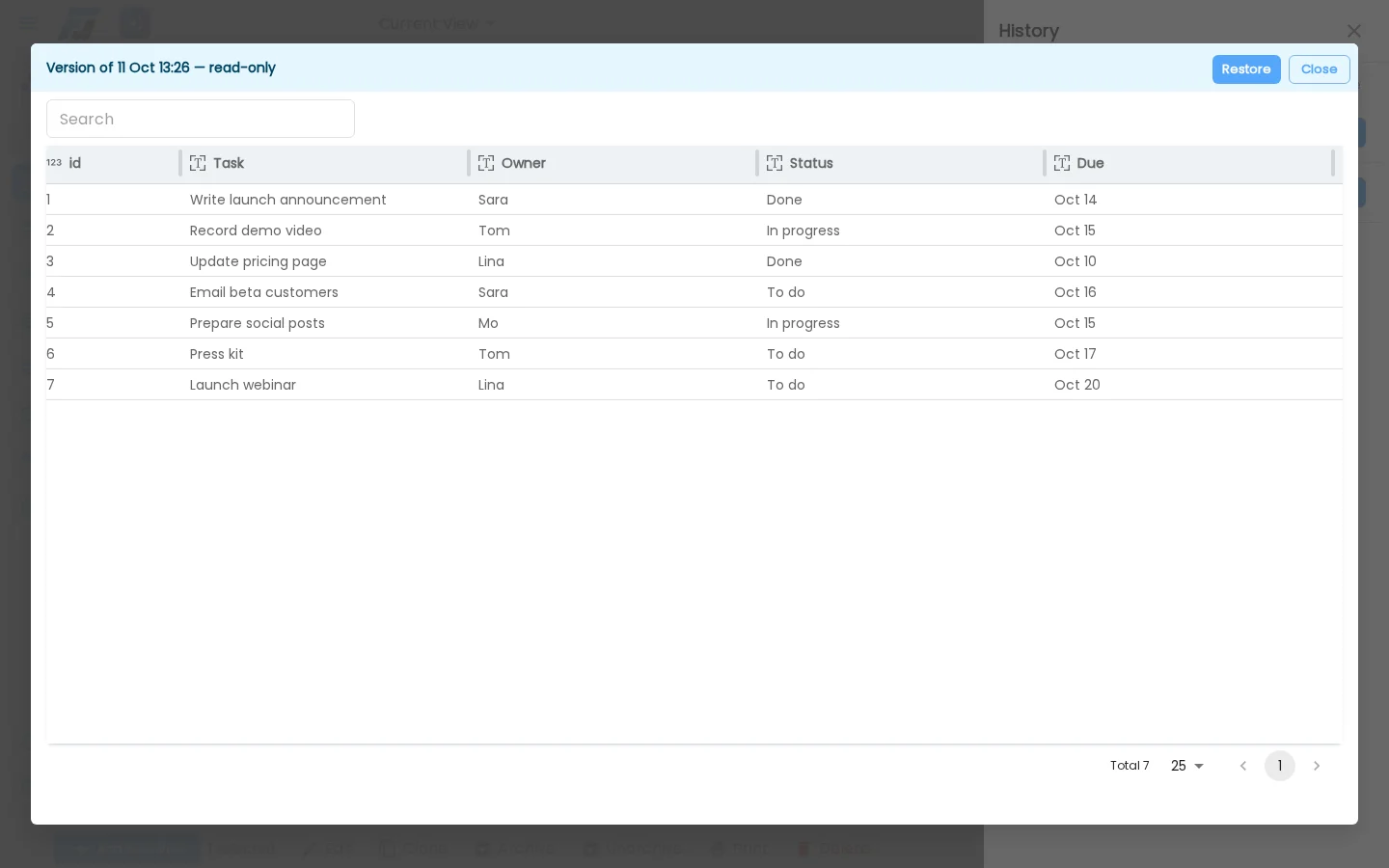Image resolution: width=1389 pixels, height=868 pixels.
Task: Close the History panel with the X
Action: click(1354, 31)
